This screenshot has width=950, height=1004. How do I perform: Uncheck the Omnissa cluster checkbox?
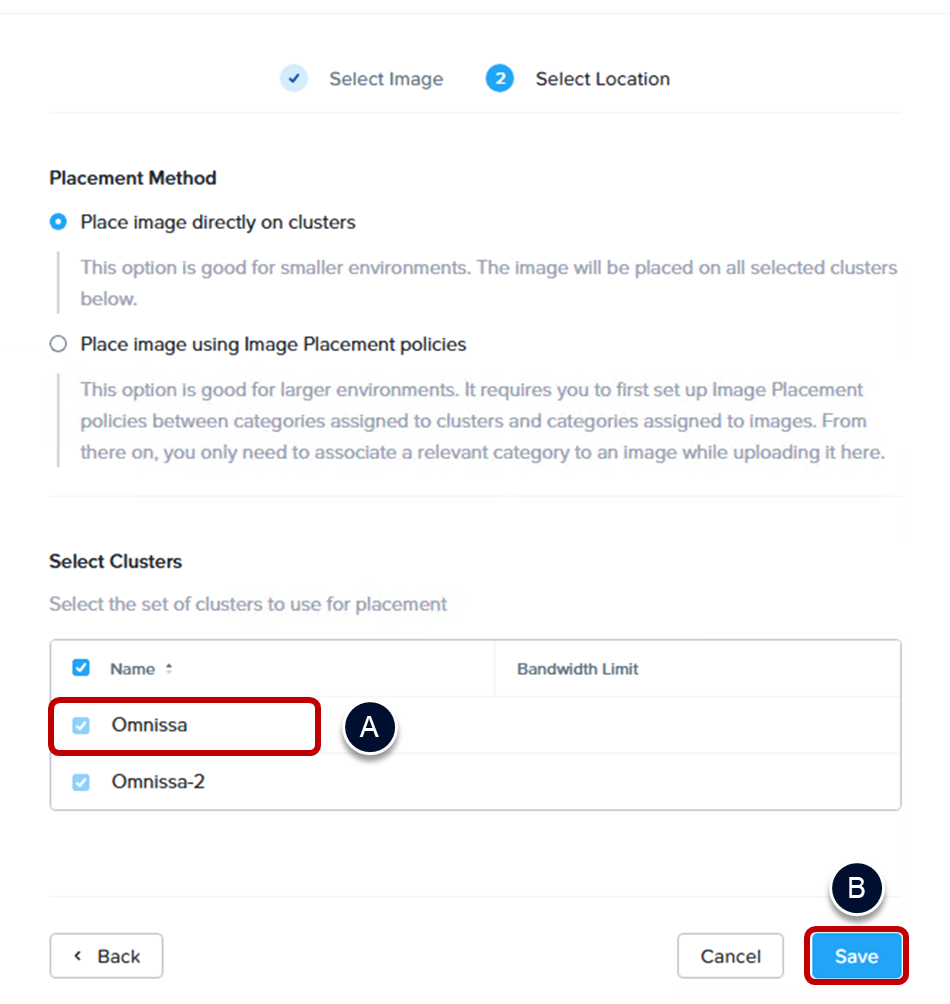click(x=81, y=726)
